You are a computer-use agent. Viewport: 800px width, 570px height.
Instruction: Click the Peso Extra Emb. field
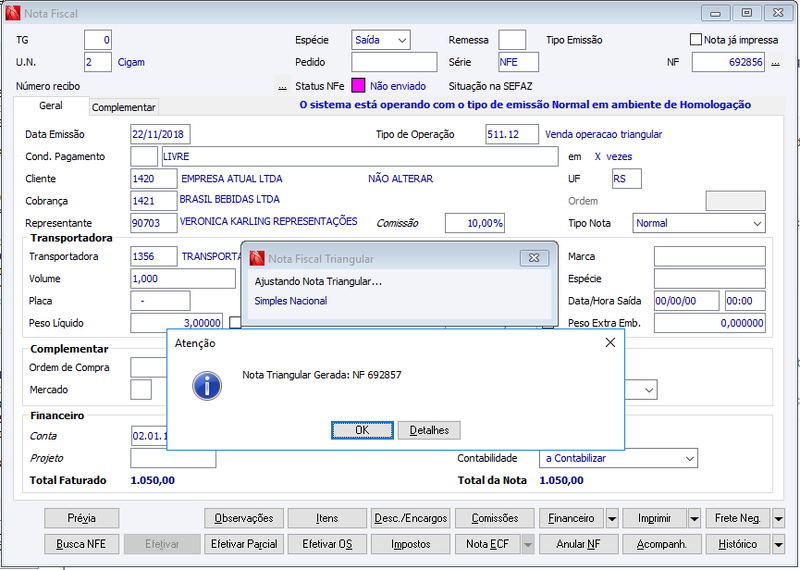point(710,323)
